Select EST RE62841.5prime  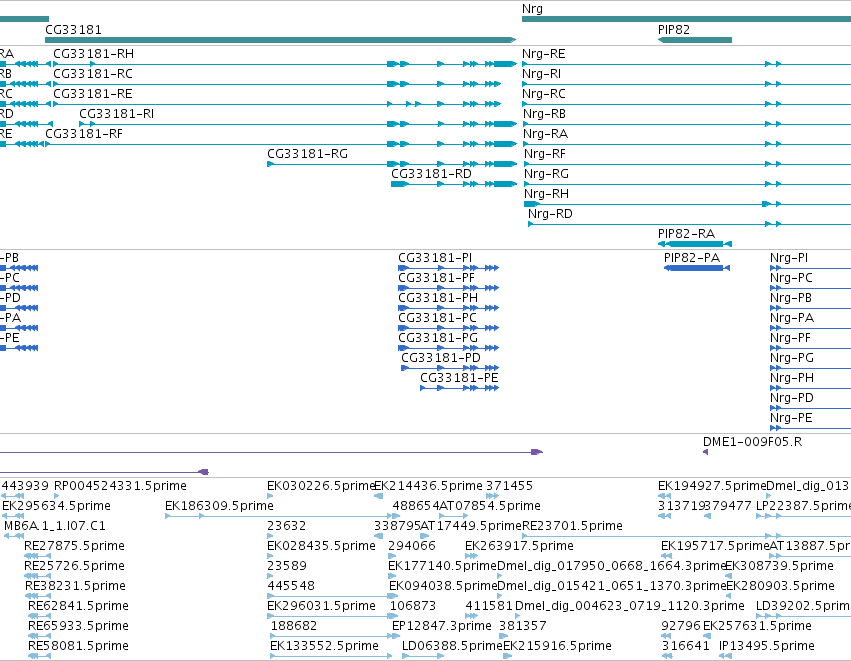point(78,606)
